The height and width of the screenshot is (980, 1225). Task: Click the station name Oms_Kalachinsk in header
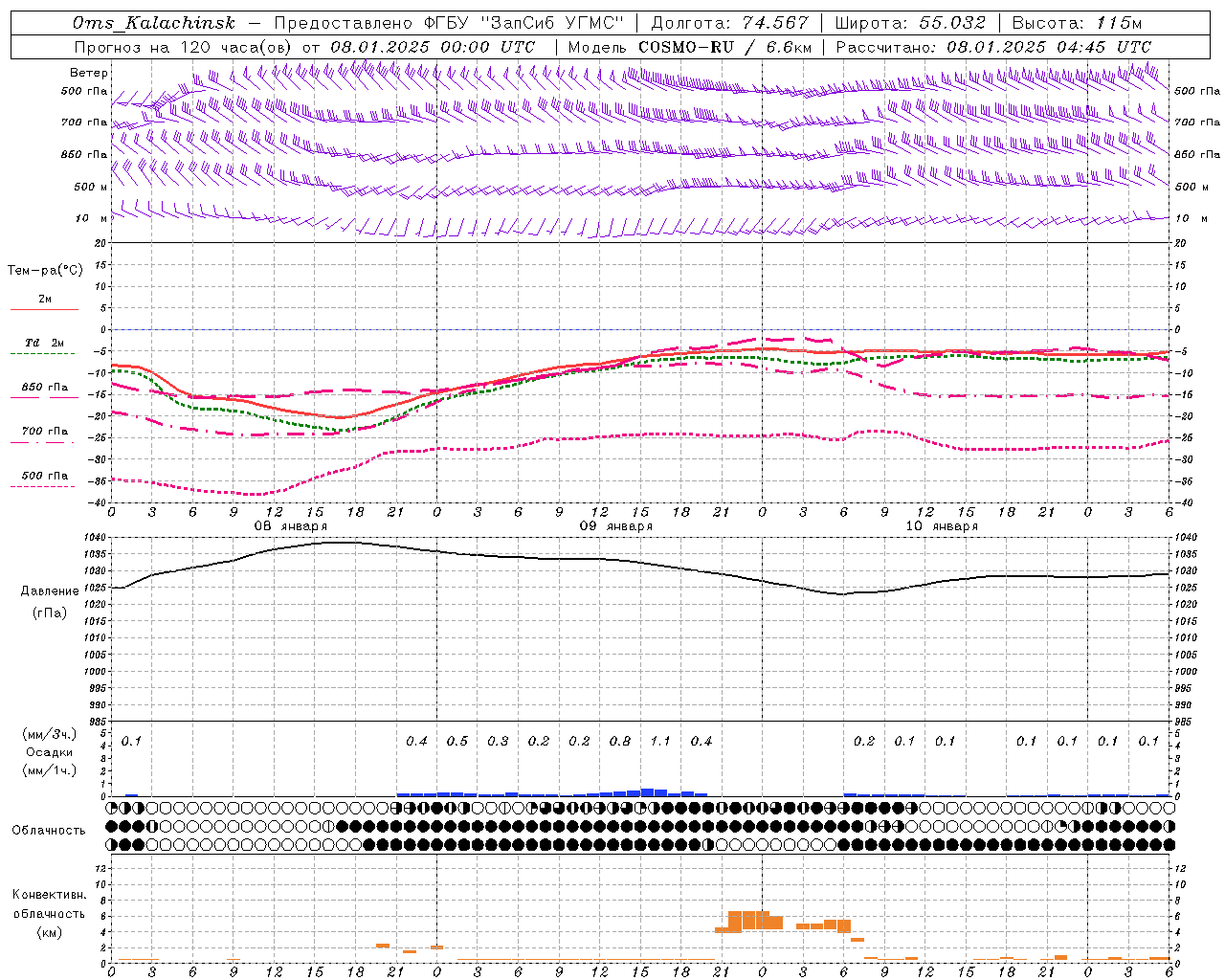[x=153, y=24]
